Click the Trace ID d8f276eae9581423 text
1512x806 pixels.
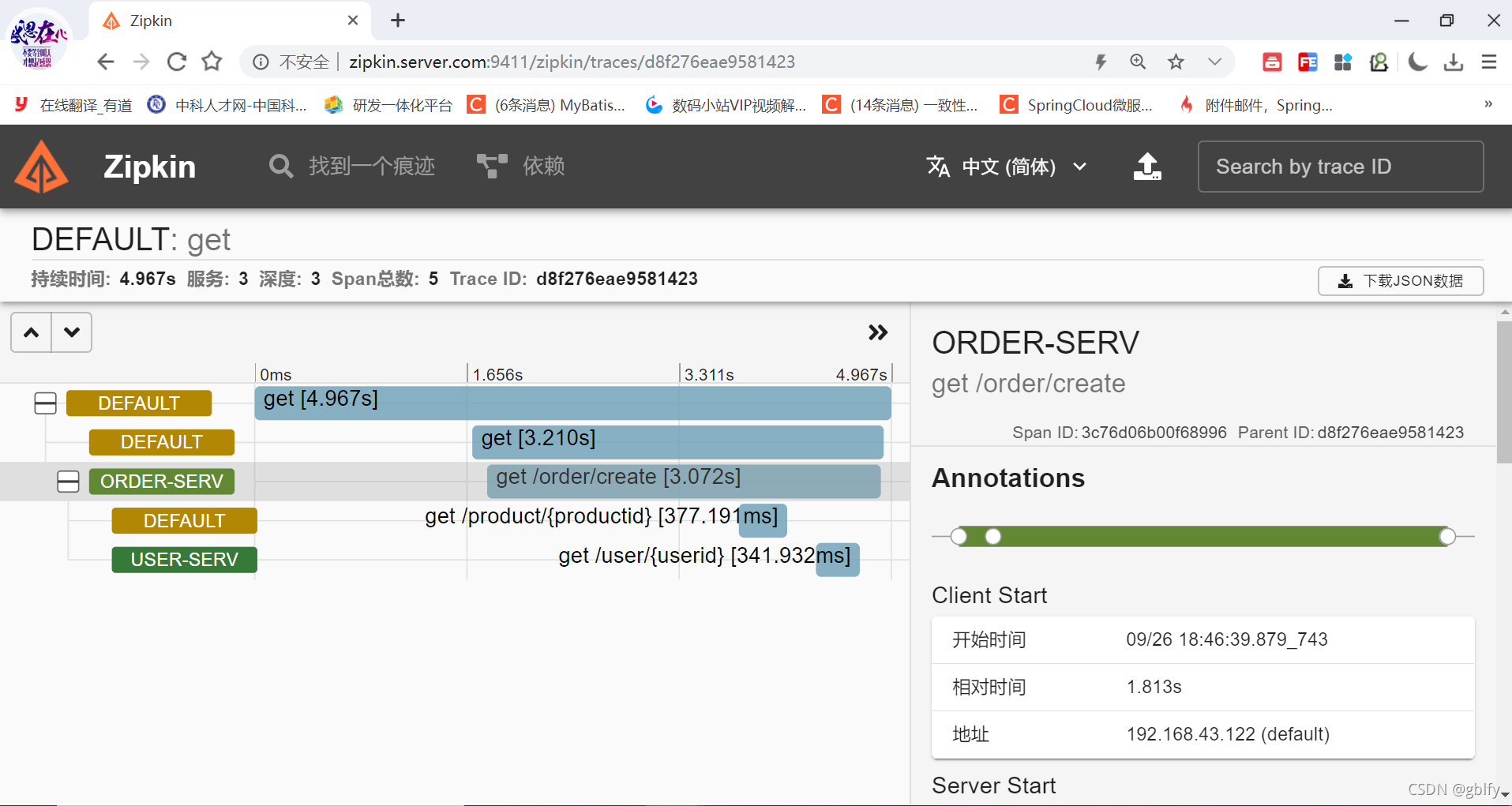coord(617,279)
